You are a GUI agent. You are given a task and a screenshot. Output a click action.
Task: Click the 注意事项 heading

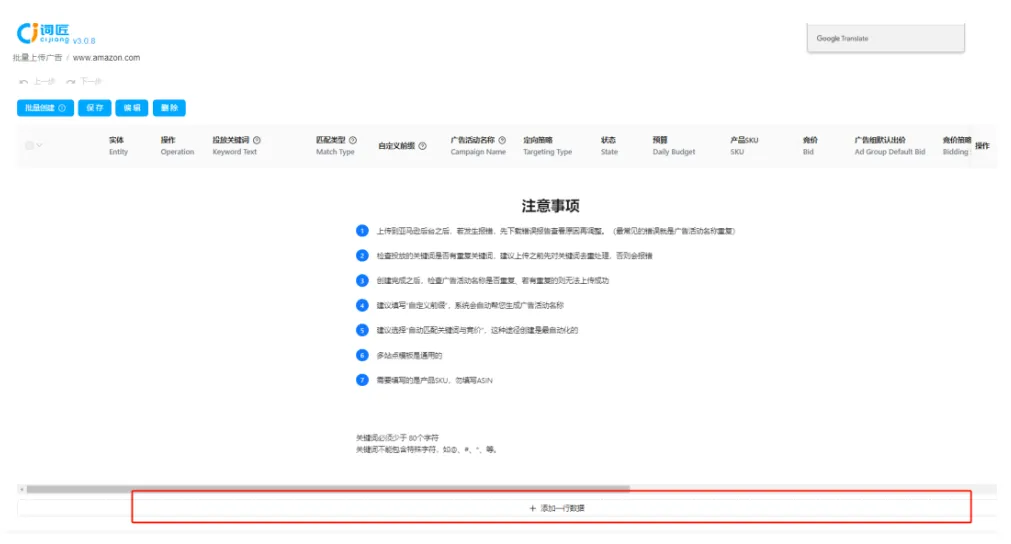(551, 206)
